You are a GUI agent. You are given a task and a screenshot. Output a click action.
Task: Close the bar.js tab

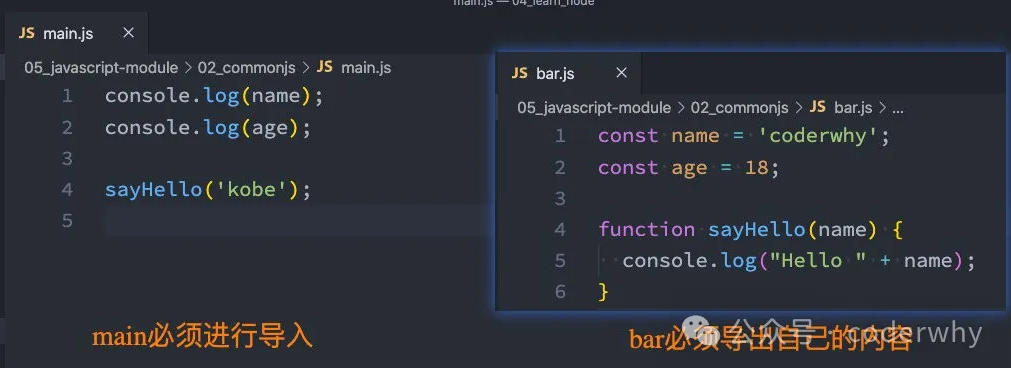click(622, 73)
